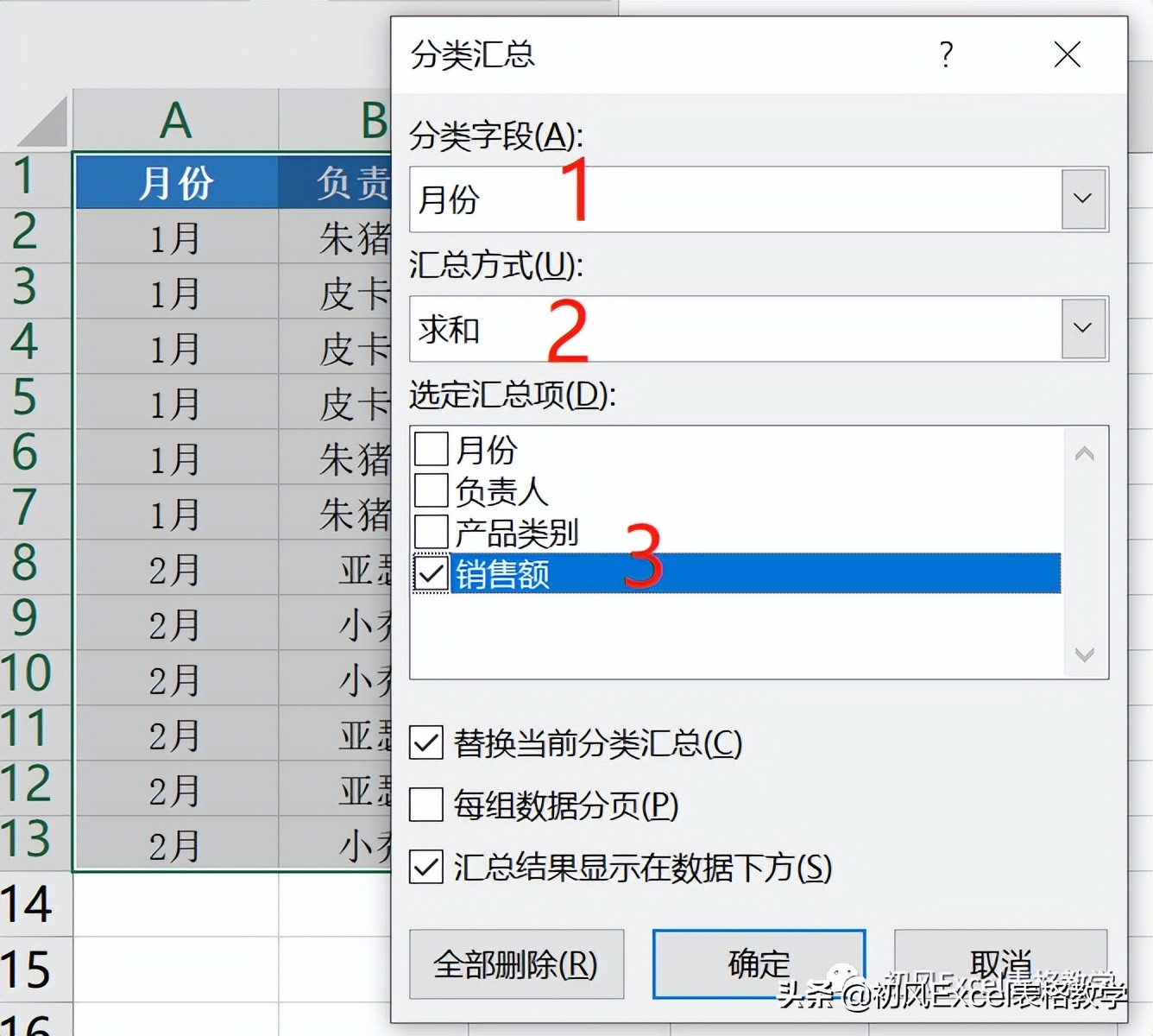This screenshot has height=1036, width=1153.
Task: Select 销售额 item text in list
Action: (x=502, y=573)
